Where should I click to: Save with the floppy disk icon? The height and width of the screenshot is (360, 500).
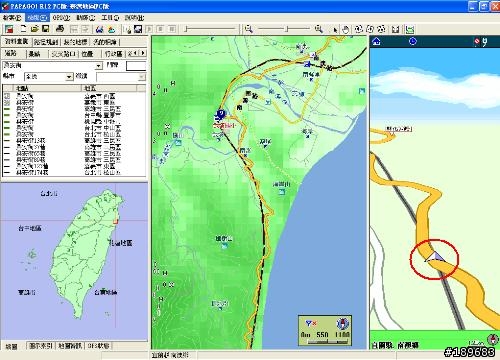coord(45,29)
